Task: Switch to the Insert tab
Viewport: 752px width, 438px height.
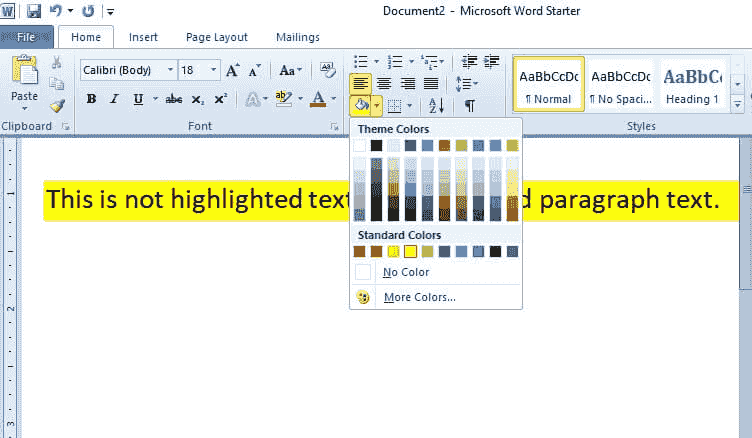Action: 143,37
